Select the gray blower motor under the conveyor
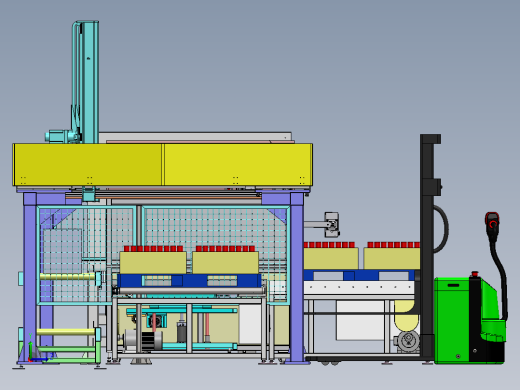This screenshot has height=390, width=520. coord(407,341)
